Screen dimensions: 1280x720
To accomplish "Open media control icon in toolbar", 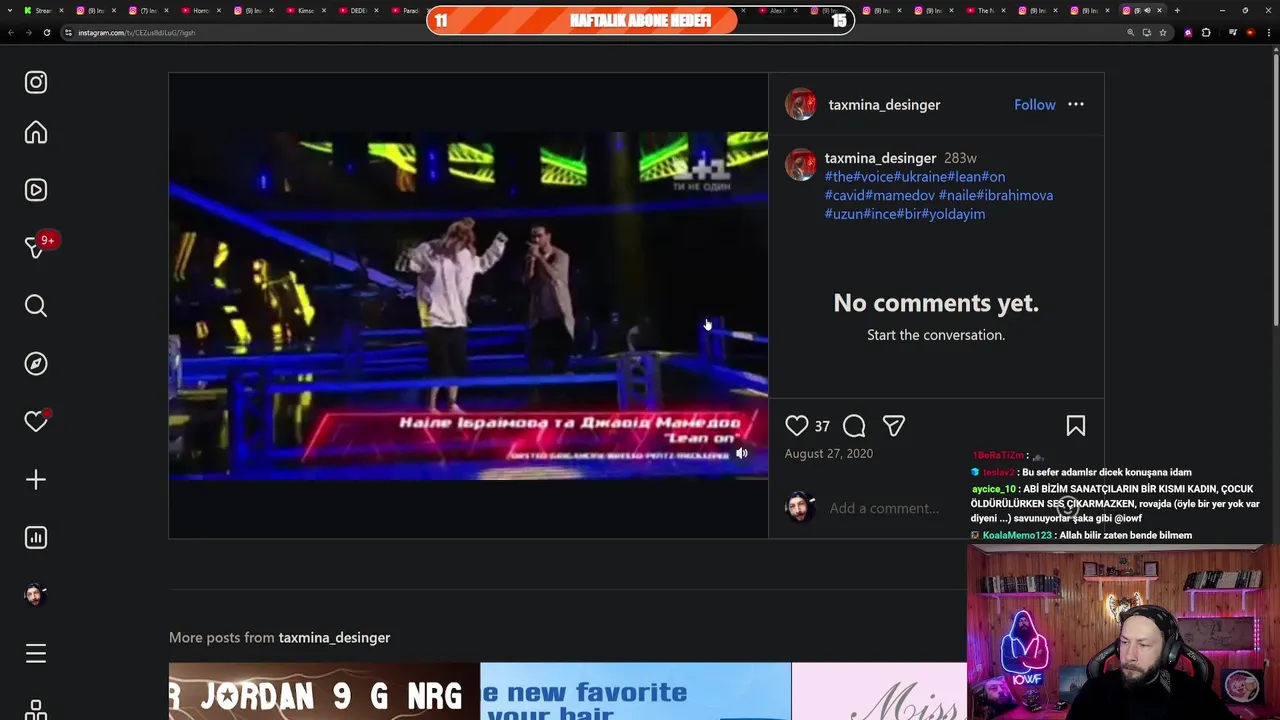I will point(1233,32).
